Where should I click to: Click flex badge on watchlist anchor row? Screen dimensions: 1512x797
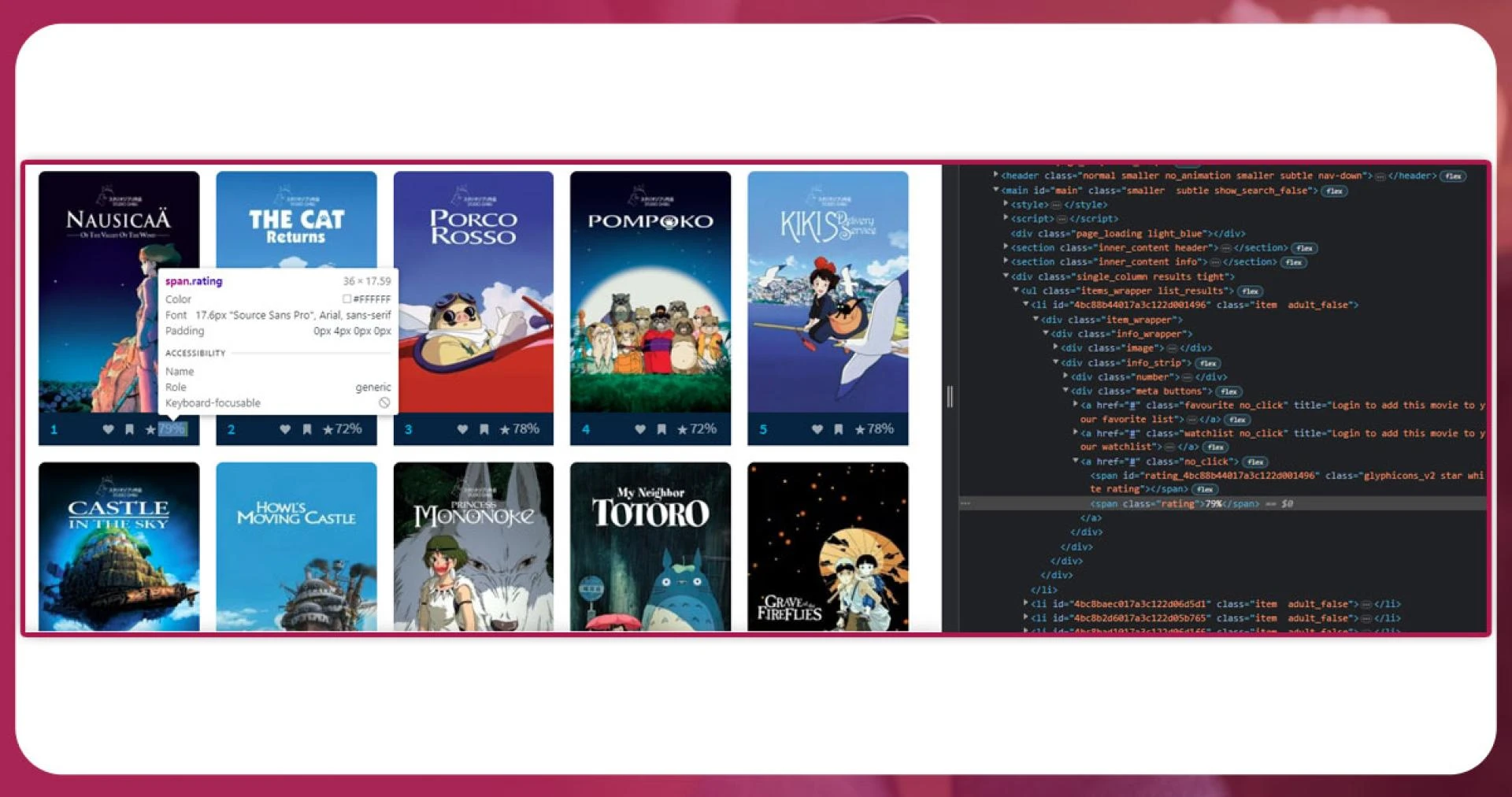pos(1215,447)
